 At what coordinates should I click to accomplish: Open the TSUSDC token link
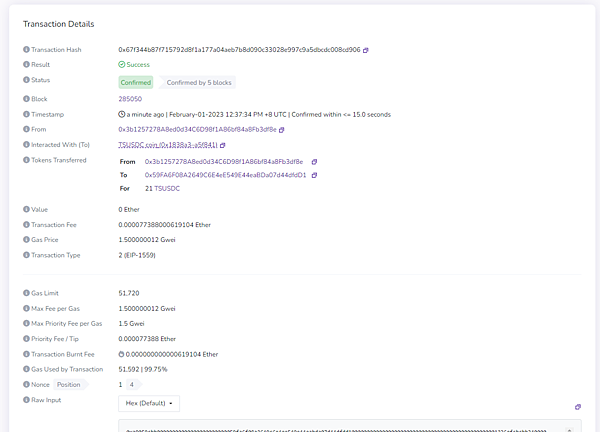[x=167, y=188]
